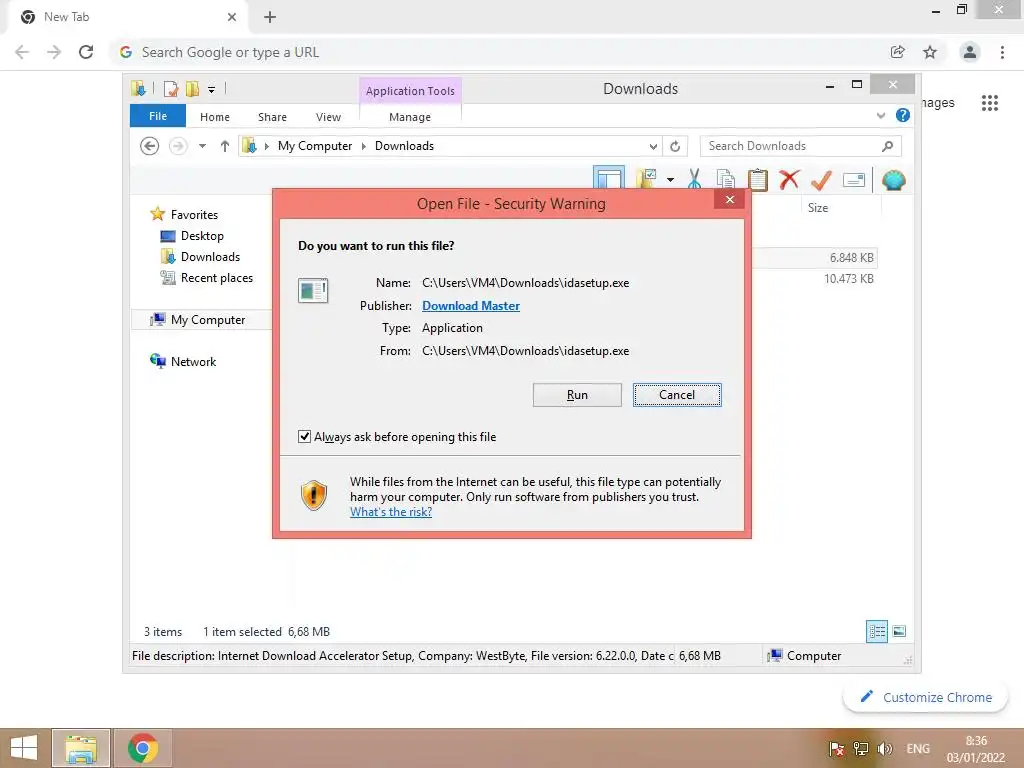The height and width of the screenshot is (768, 1024).
Task: Open address bar history dropdown
Action: [x=653, y=146]
